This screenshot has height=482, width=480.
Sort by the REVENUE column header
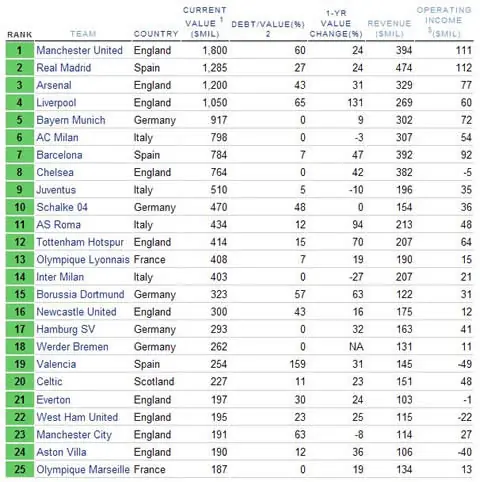point(389,28)
